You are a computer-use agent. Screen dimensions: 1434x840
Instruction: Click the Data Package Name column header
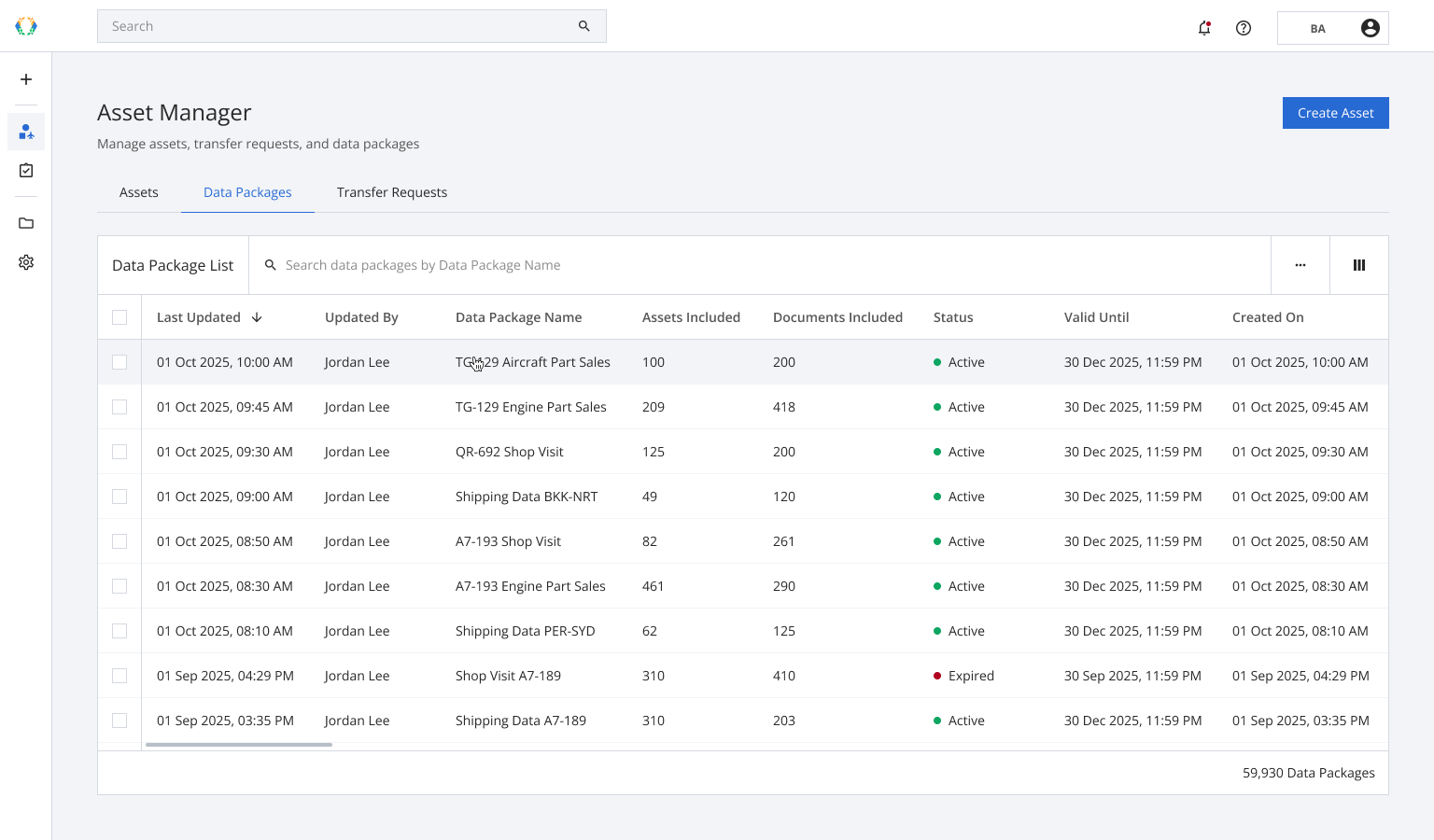(518, 317)
